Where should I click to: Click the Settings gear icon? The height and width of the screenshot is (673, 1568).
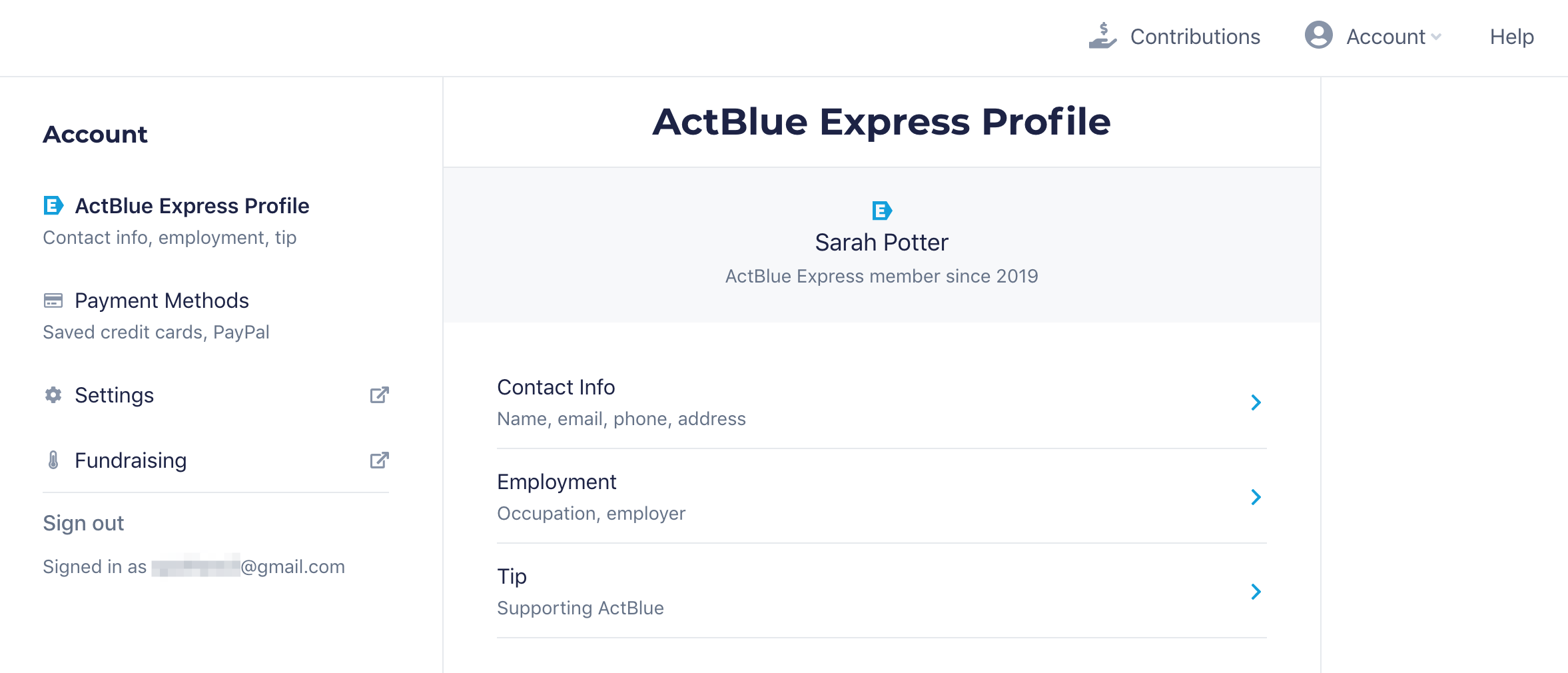53,395
